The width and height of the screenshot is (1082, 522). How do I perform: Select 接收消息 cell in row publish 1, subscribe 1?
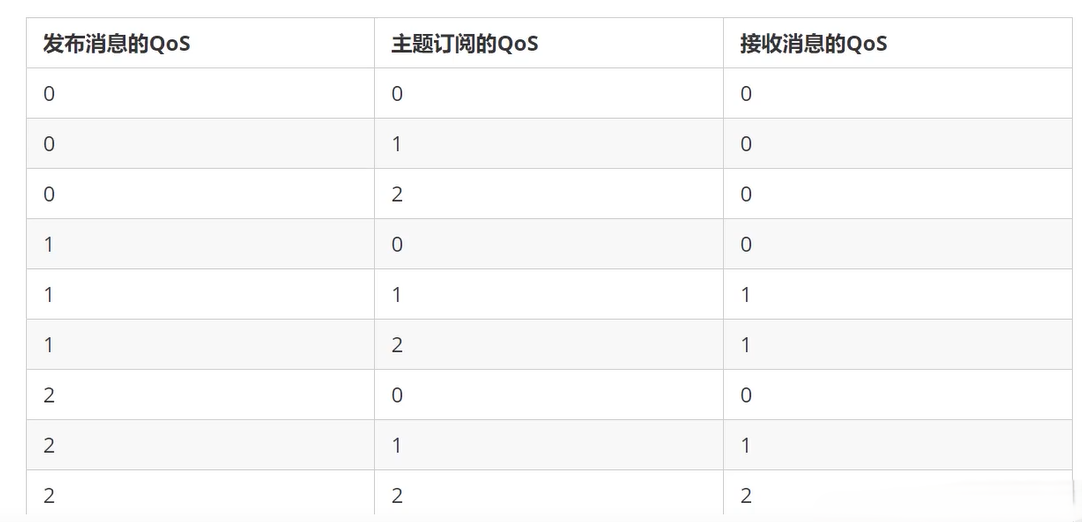(x=898, y=294)
